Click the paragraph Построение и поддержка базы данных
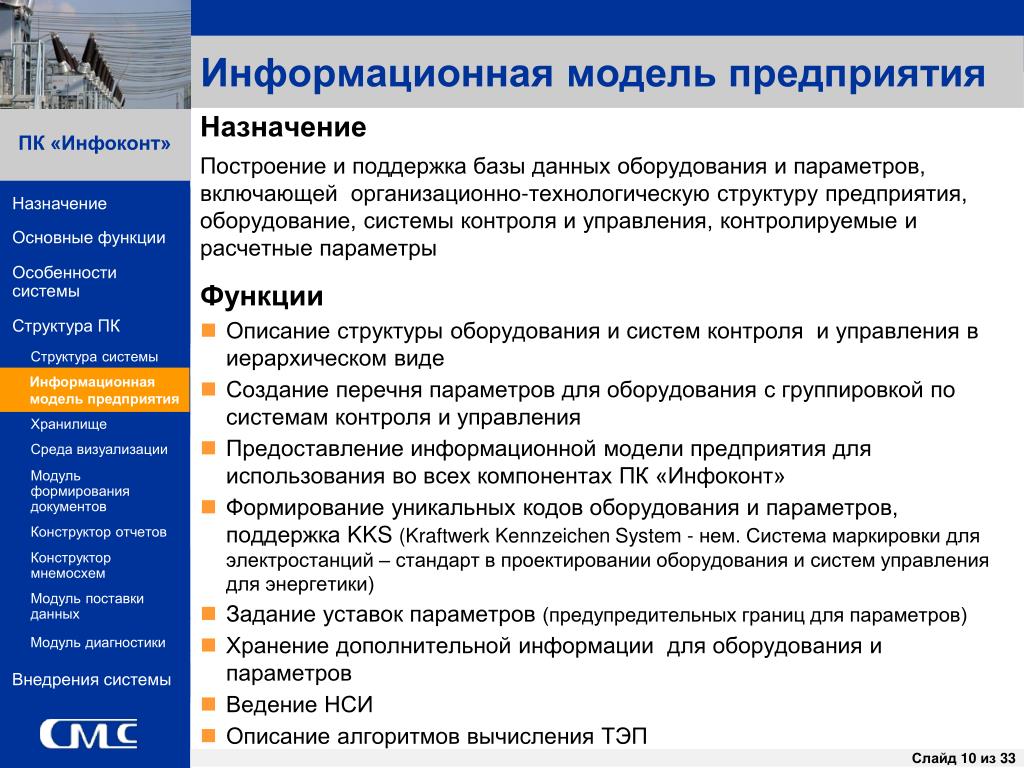 [x=583, y=208]
